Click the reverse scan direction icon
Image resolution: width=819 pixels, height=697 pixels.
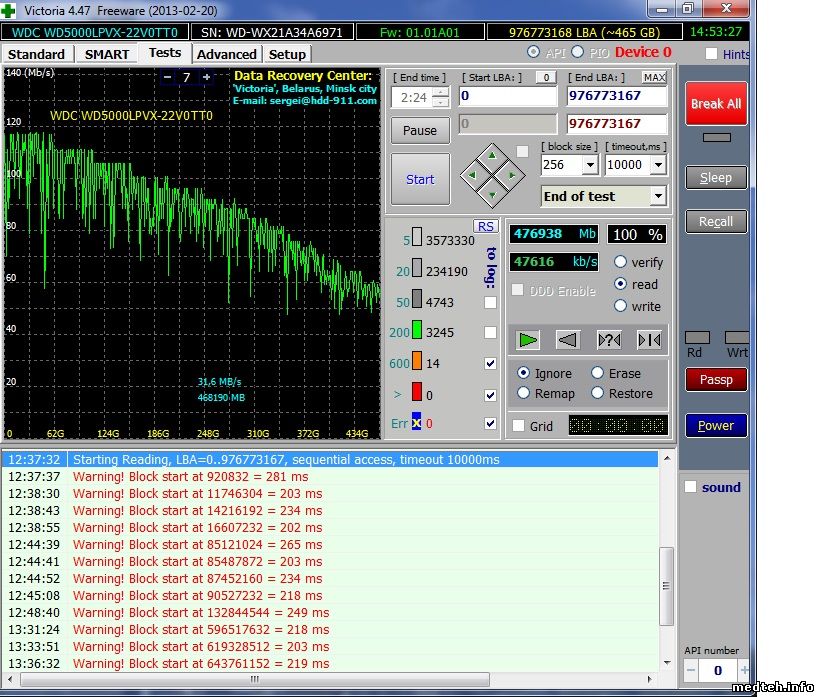point(567,340)
